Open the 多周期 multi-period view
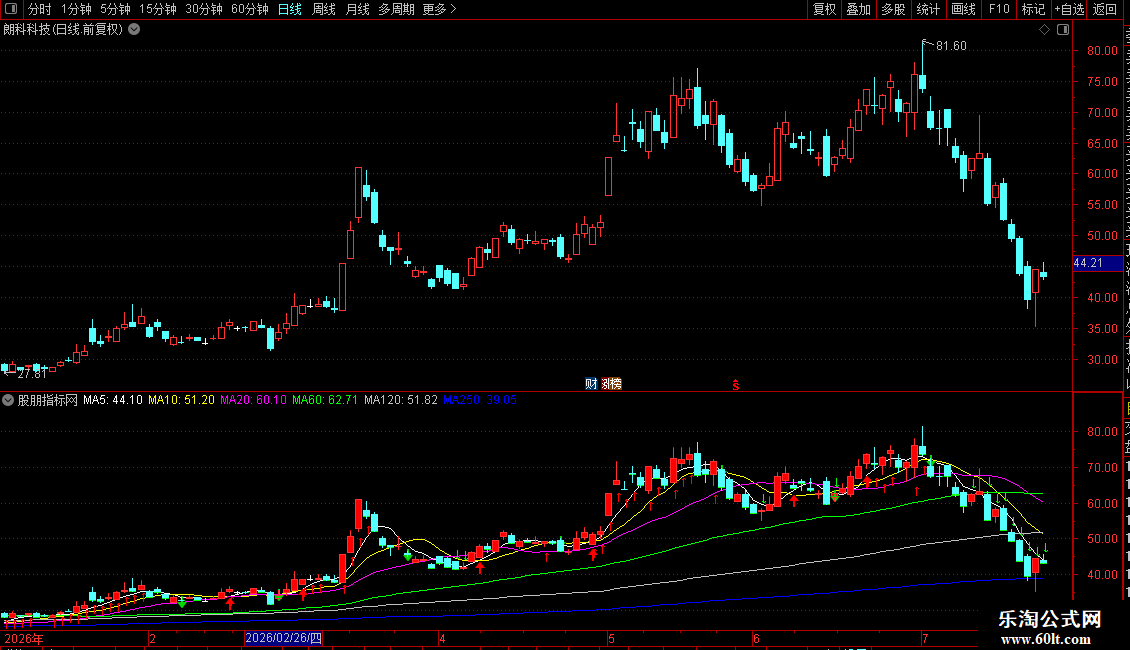 point(396,9)
